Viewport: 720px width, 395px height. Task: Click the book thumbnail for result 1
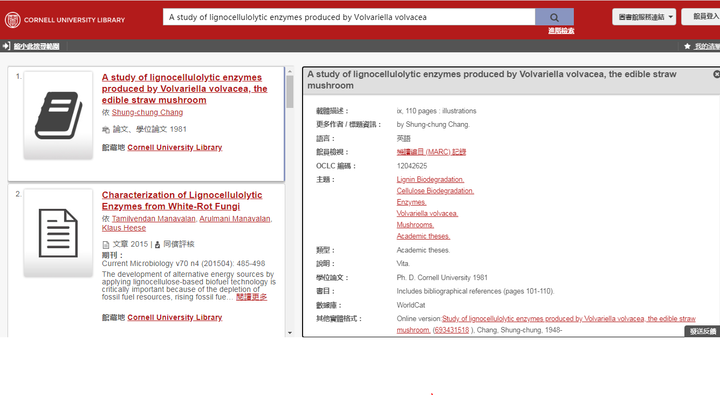tap(58, 115)
